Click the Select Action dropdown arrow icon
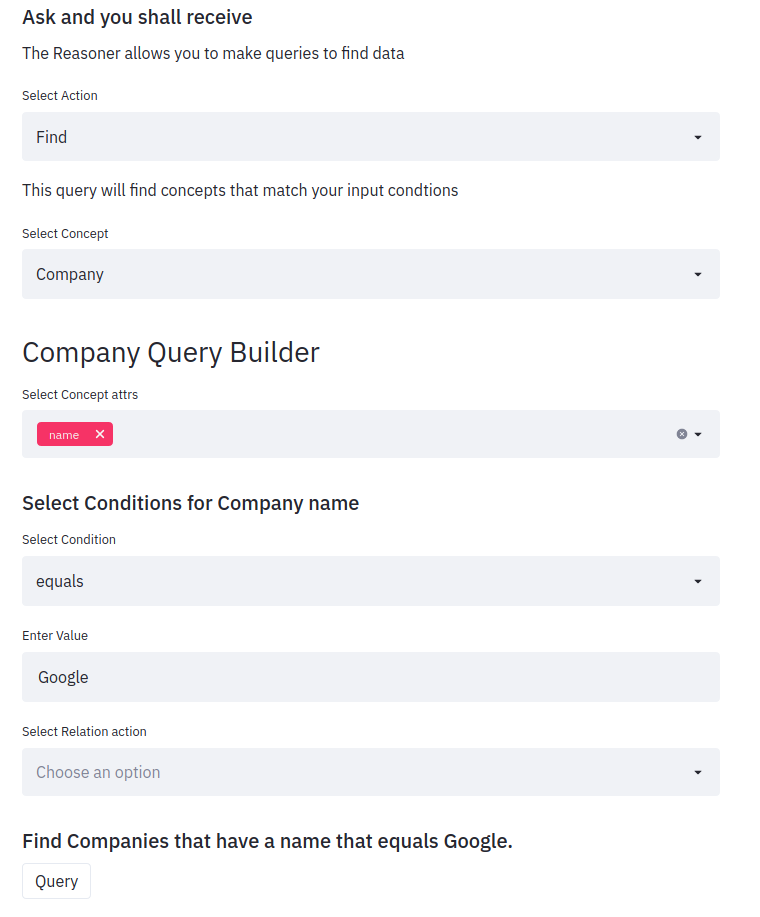 click(x=698, y=137)
